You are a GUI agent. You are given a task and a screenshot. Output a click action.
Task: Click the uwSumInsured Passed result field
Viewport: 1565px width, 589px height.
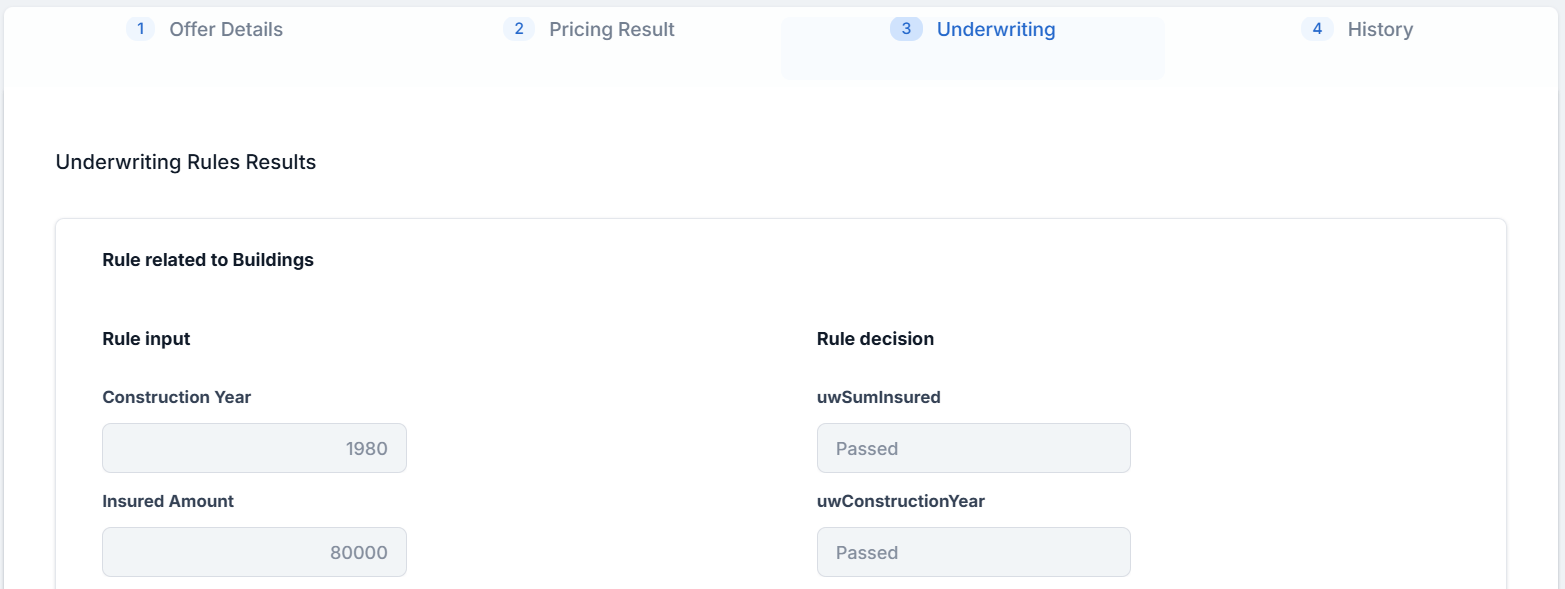click(973, 448)
